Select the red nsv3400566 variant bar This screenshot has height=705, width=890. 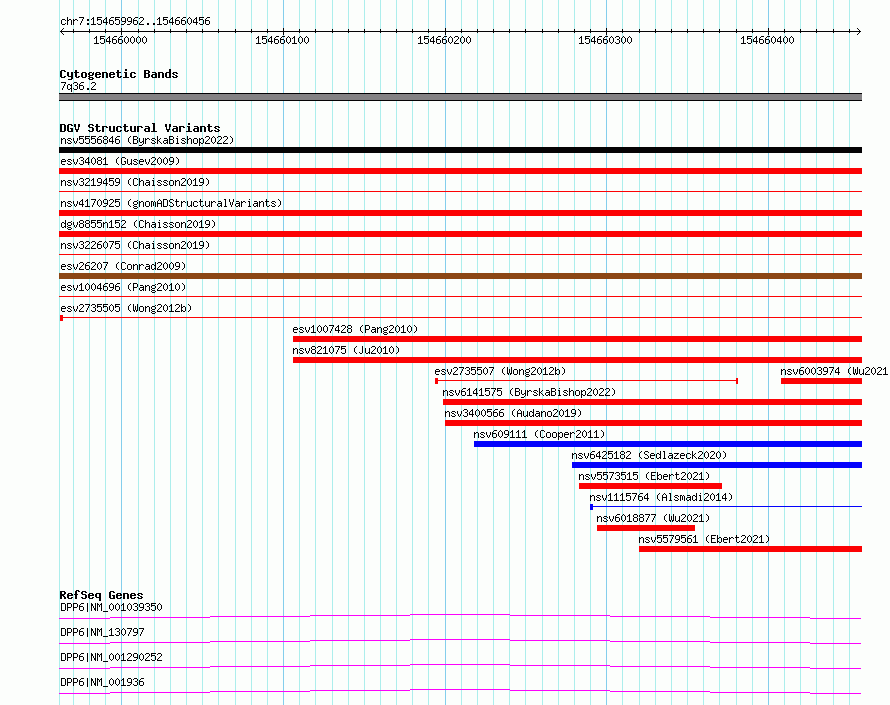653,423
